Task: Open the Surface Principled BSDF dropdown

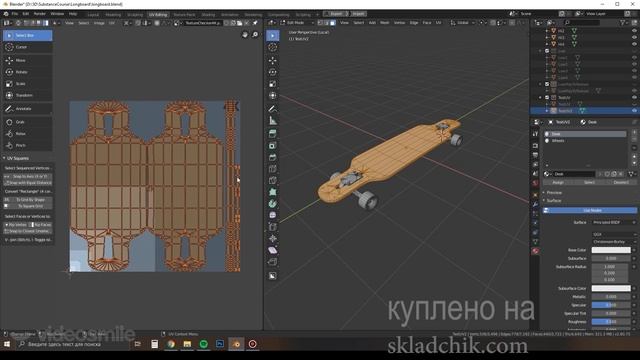Action: click(614, 222)
